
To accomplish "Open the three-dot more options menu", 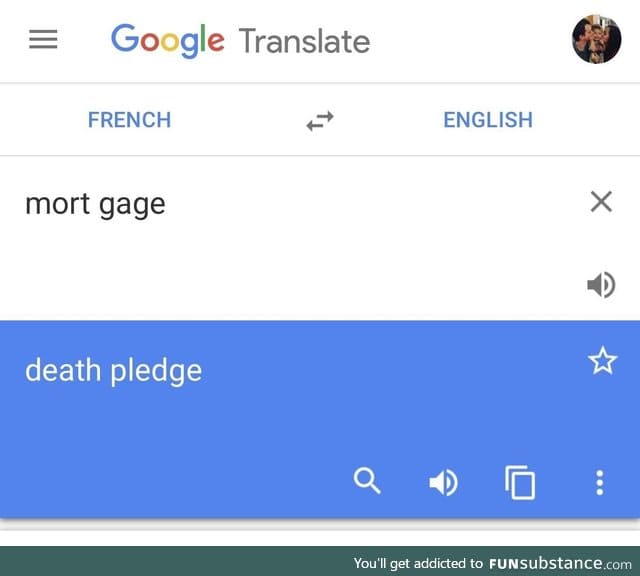I will [x=600, y=483].
